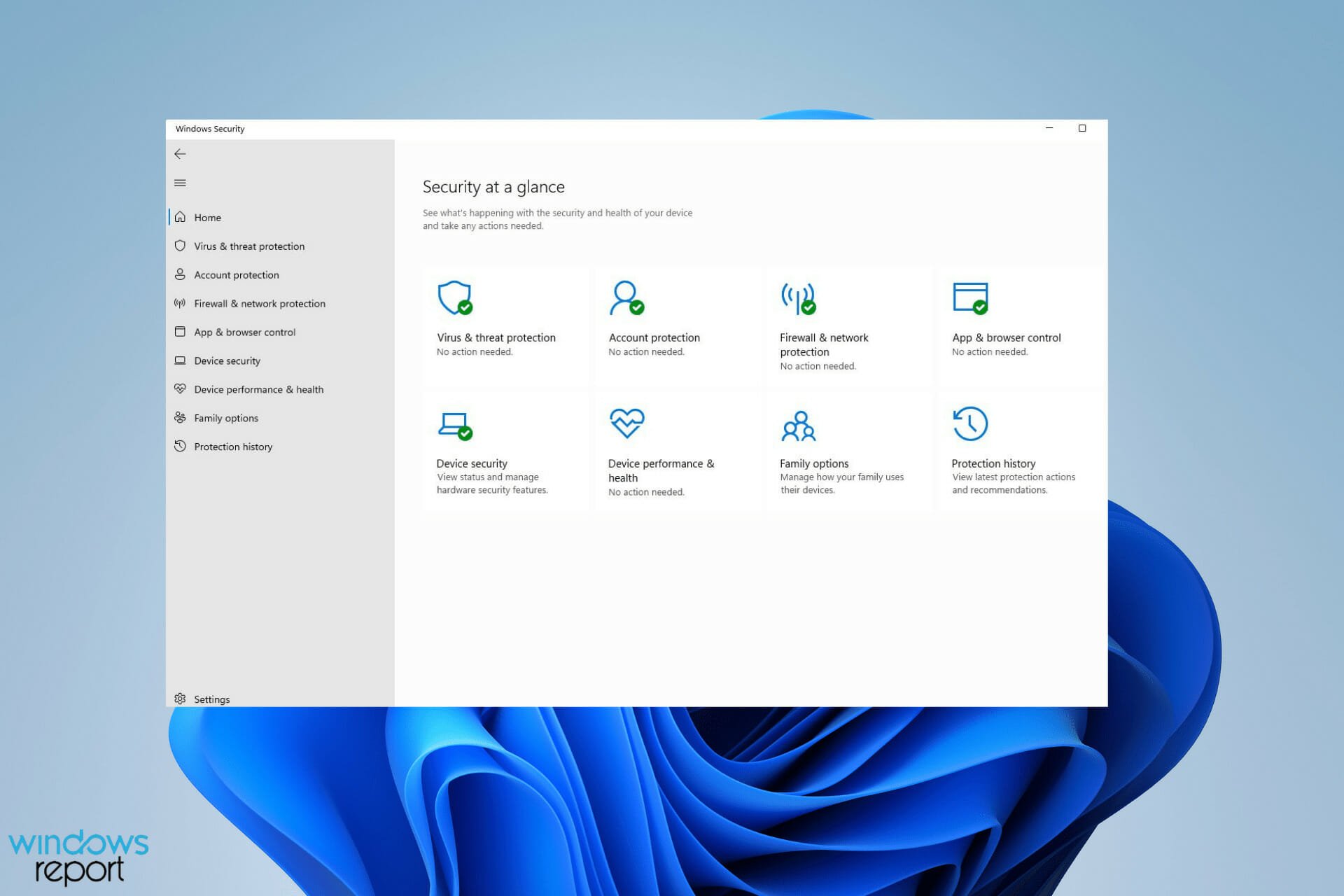Maximize the Windows Security window

(x=1081, y=128)
